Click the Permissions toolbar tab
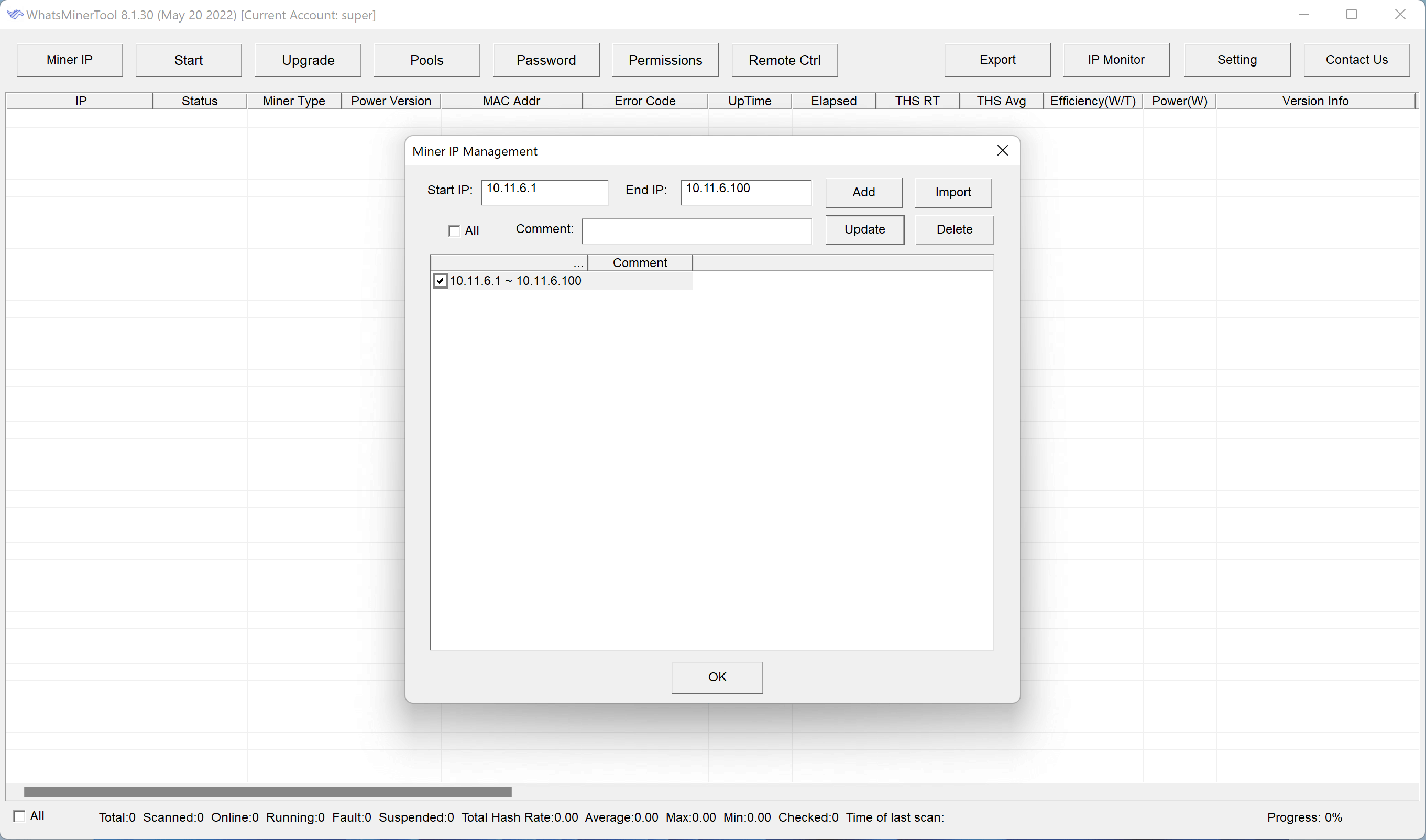This screenshot has width=1426, height=840. click(x=665, y=60)
